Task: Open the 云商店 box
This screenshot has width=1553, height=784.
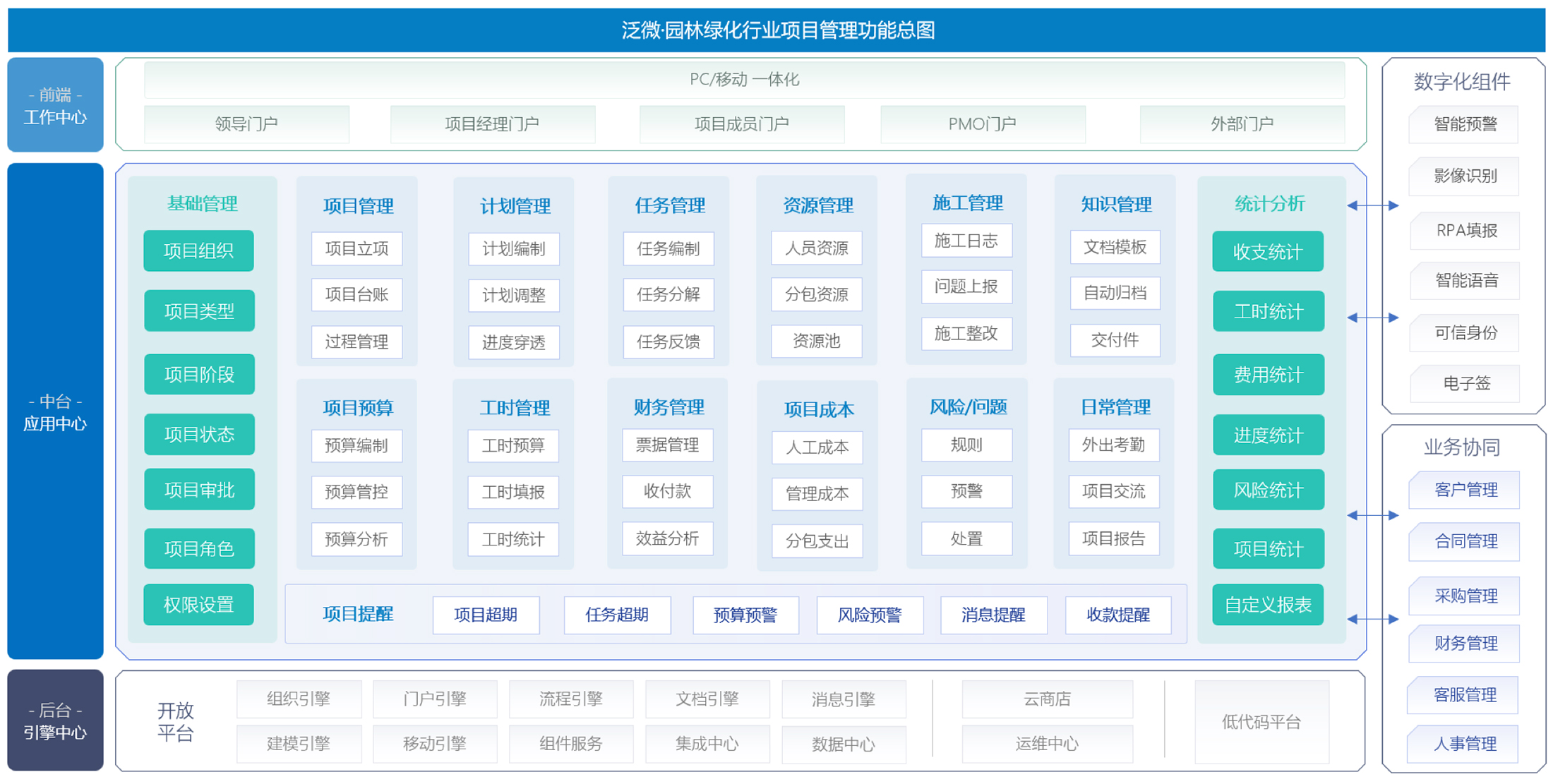Action: (1047, 699)
